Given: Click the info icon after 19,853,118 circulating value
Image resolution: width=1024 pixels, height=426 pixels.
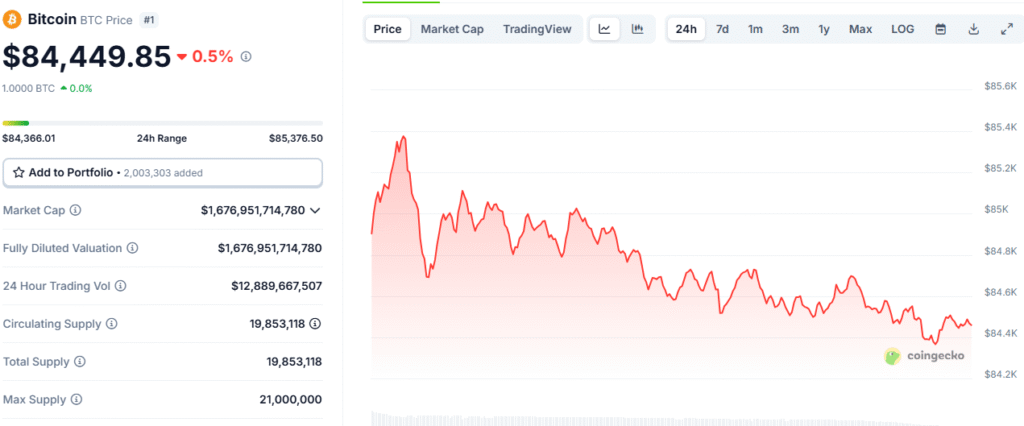Looking at the screenshot, I should (x=315, y=323).
